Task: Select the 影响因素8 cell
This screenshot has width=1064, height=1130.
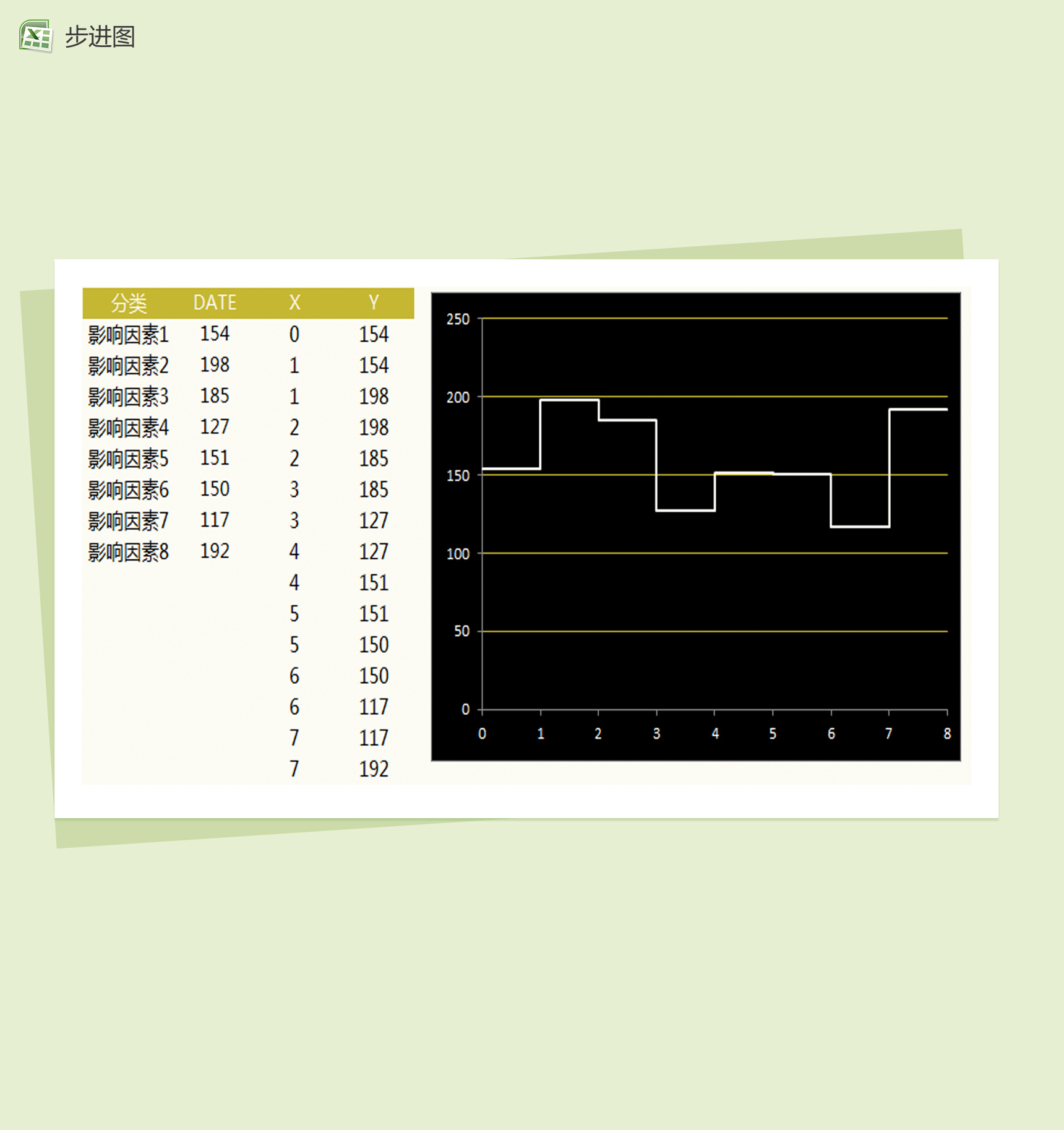Action: pos(128,552)
